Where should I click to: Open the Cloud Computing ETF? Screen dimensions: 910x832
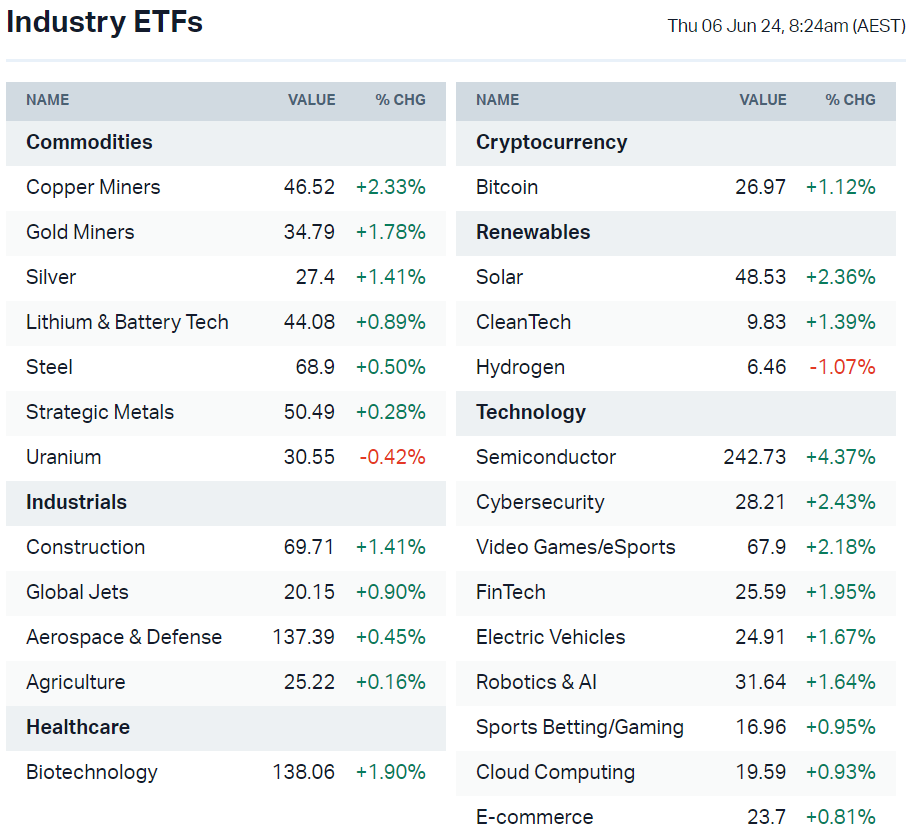[555, 772]
